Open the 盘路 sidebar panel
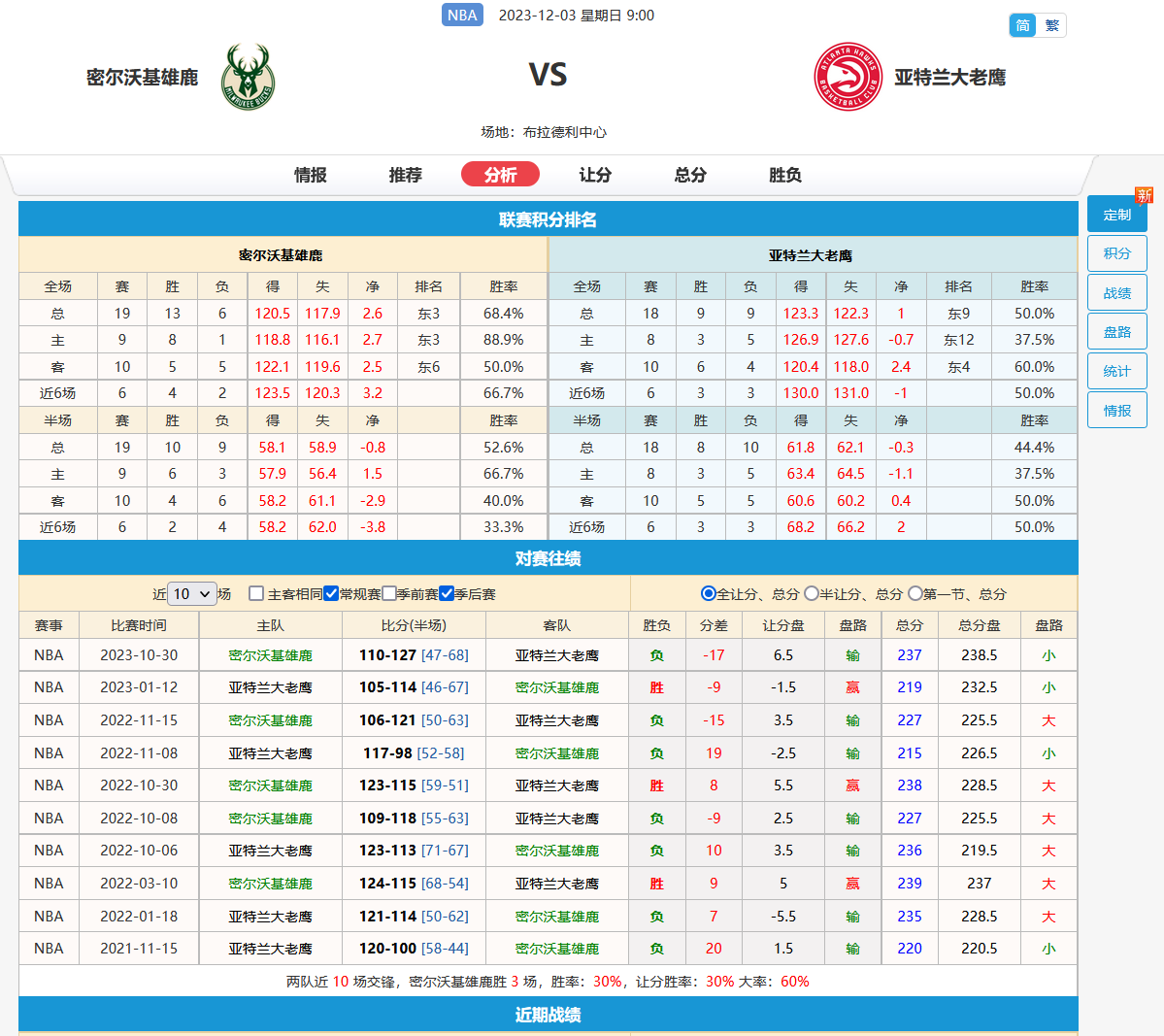Screen dimensions: 1164x1036 tap(1116, 330)
